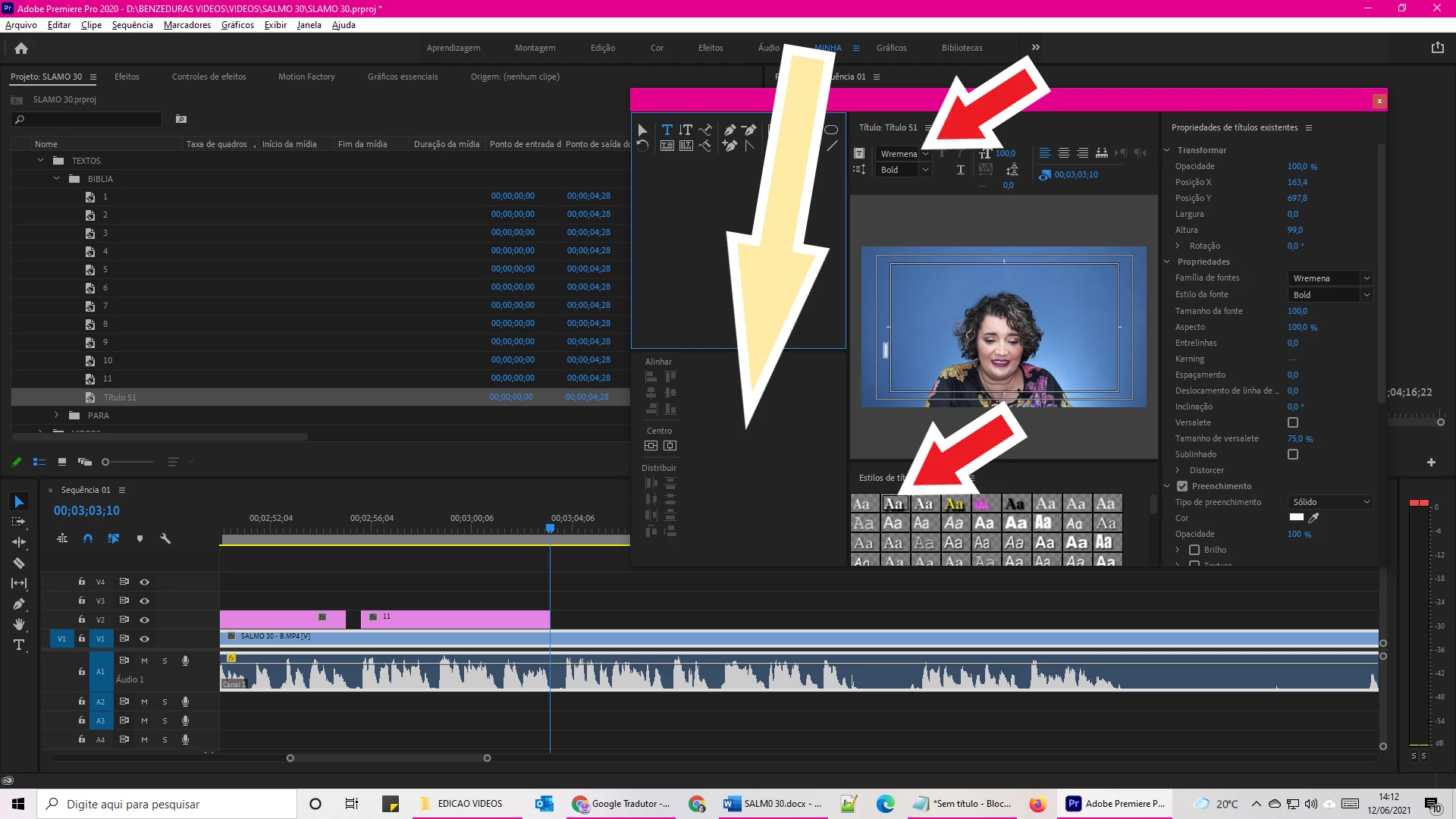Pick the Line tool in the title editor

tap(832, 146)
